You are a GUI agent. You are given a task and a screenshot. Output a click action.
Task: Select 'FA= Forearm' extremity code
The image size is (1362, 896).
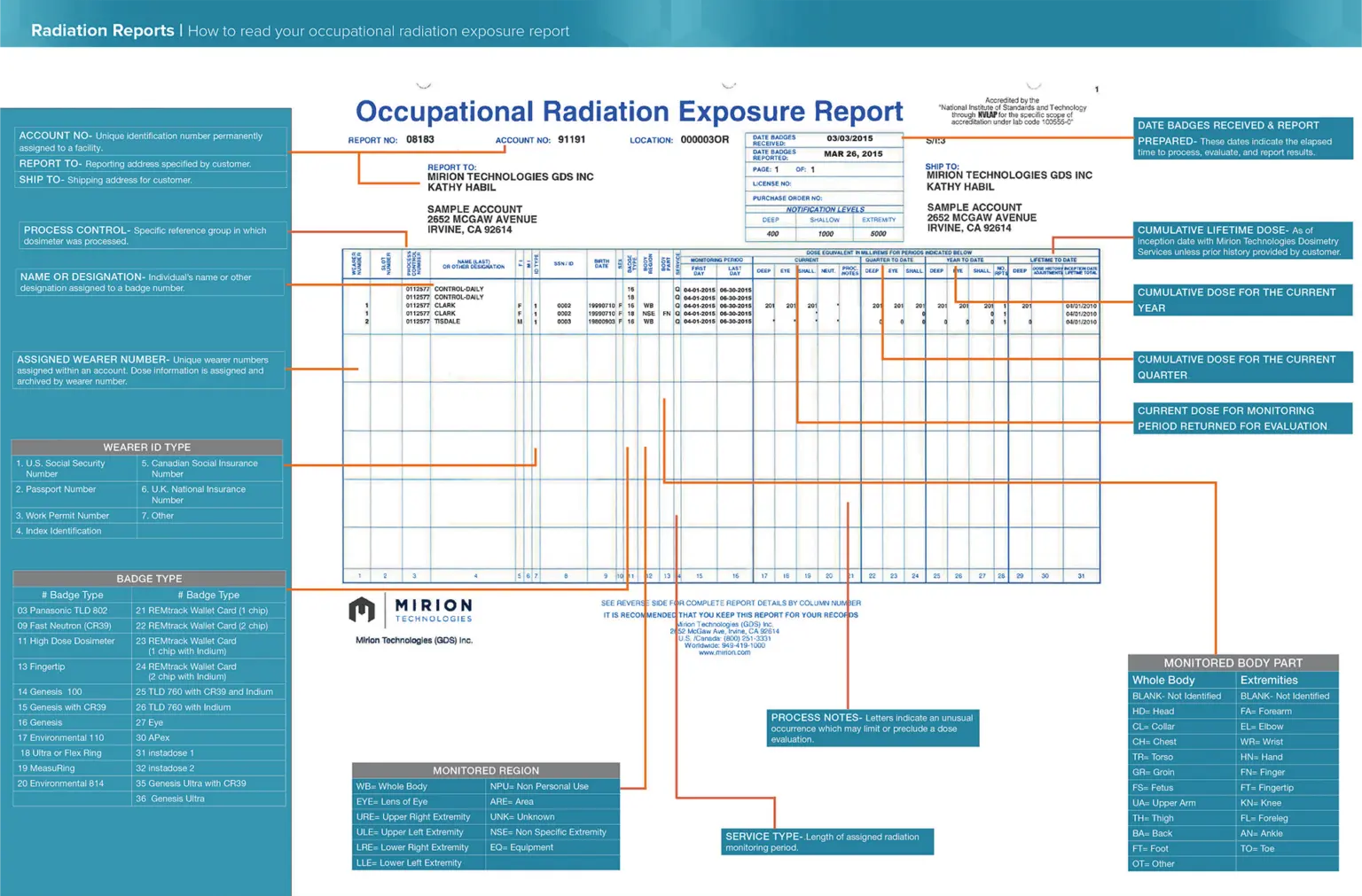pos(1287,711)
